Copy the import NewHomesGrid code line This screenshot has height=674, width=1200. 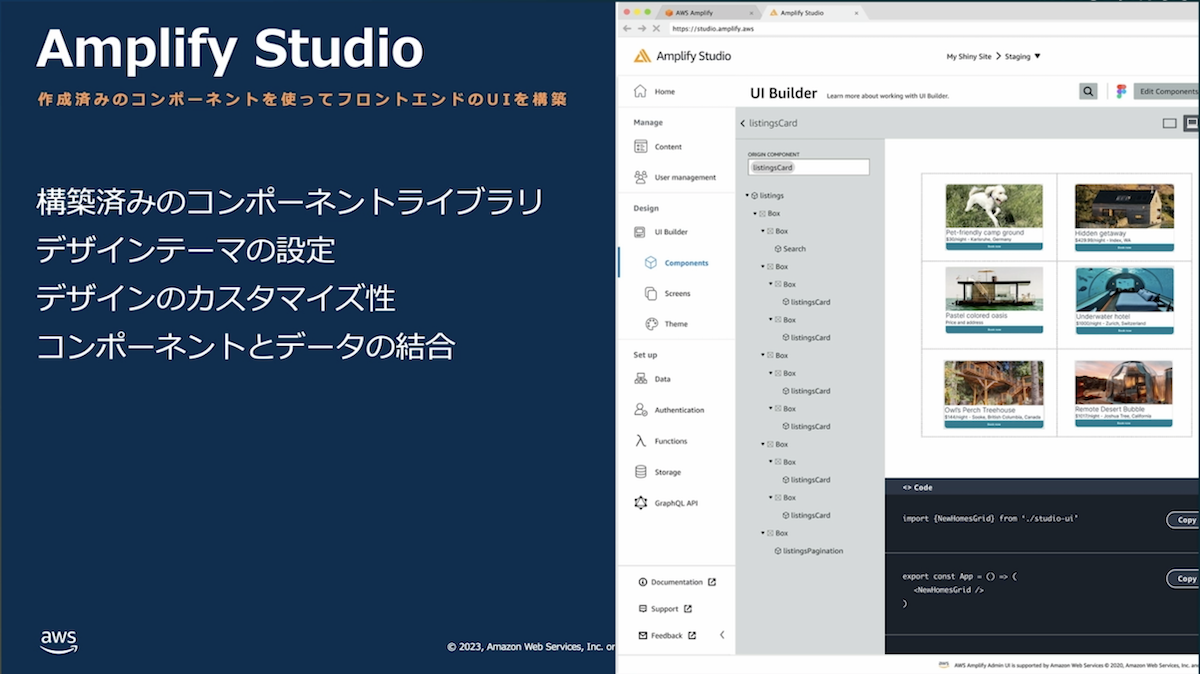[x=1184, y=520]
